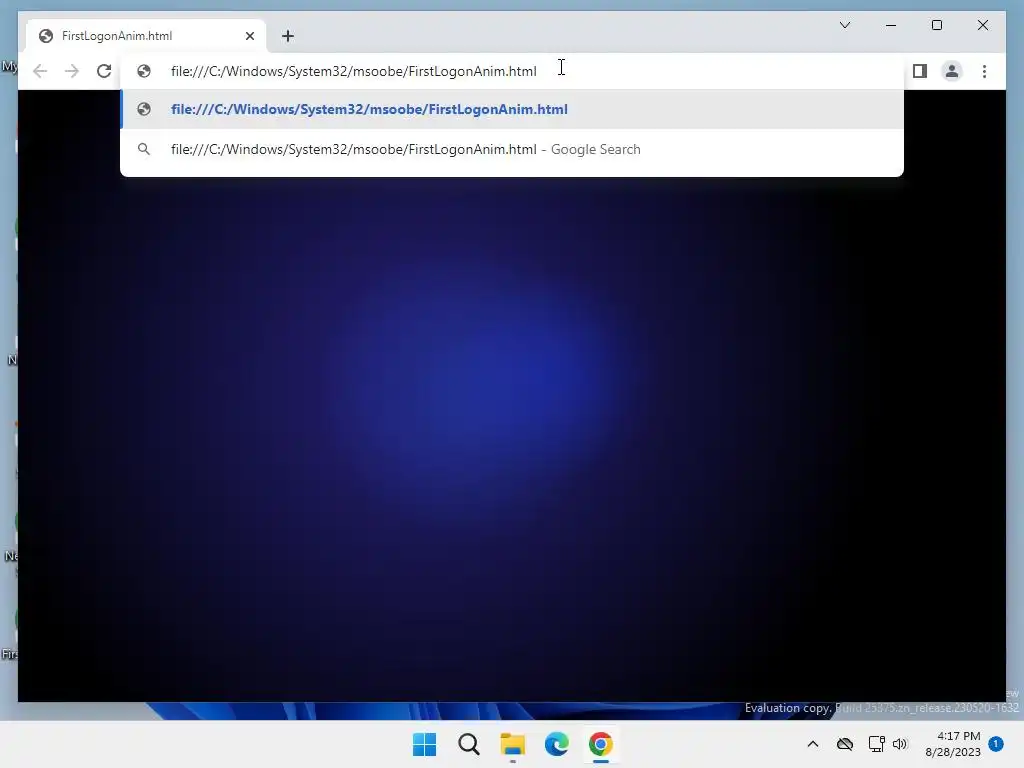Reload the page with the refresh icon
The width and height of the screenshot is (1024, 768).
[104, 71]
